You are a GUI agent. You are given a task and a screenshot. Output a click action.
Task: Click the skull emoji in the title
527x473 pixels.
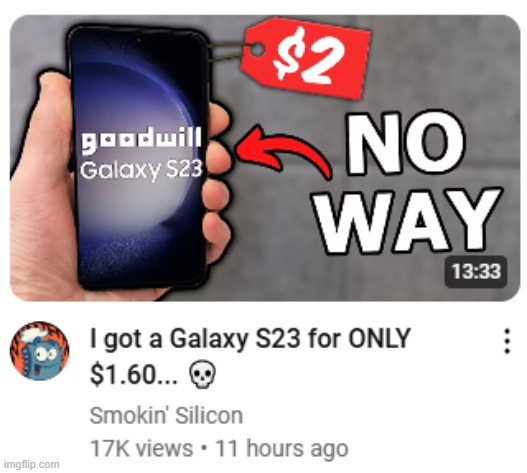click(202, 374)
